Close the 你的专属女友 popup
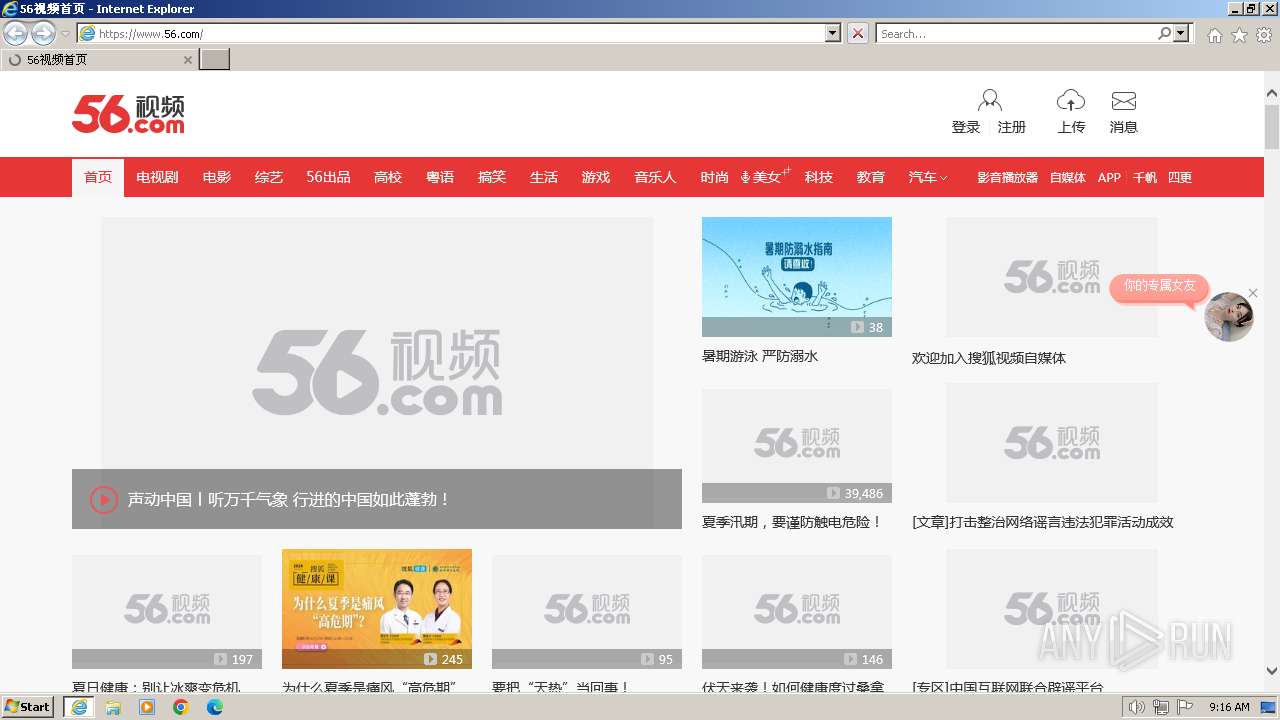 coord(1253,293)
